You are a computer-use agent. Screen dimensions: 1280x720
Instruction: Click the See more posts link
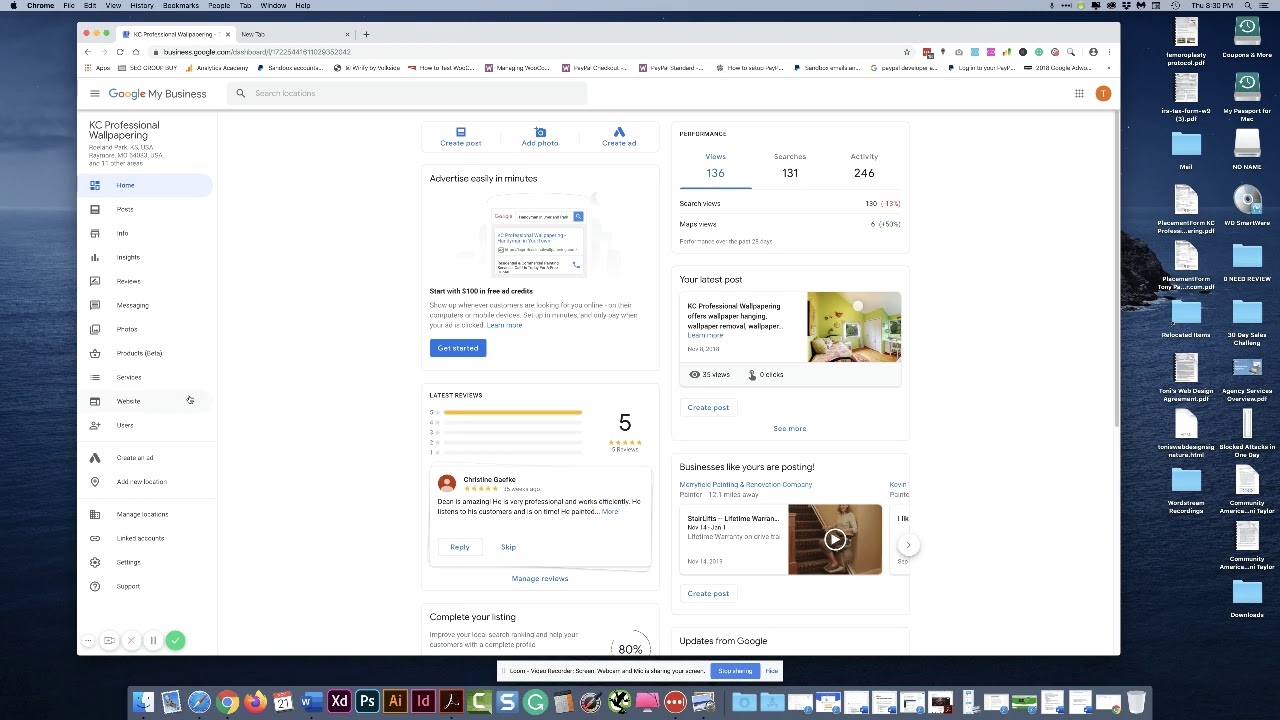click(x=790, y=428)
